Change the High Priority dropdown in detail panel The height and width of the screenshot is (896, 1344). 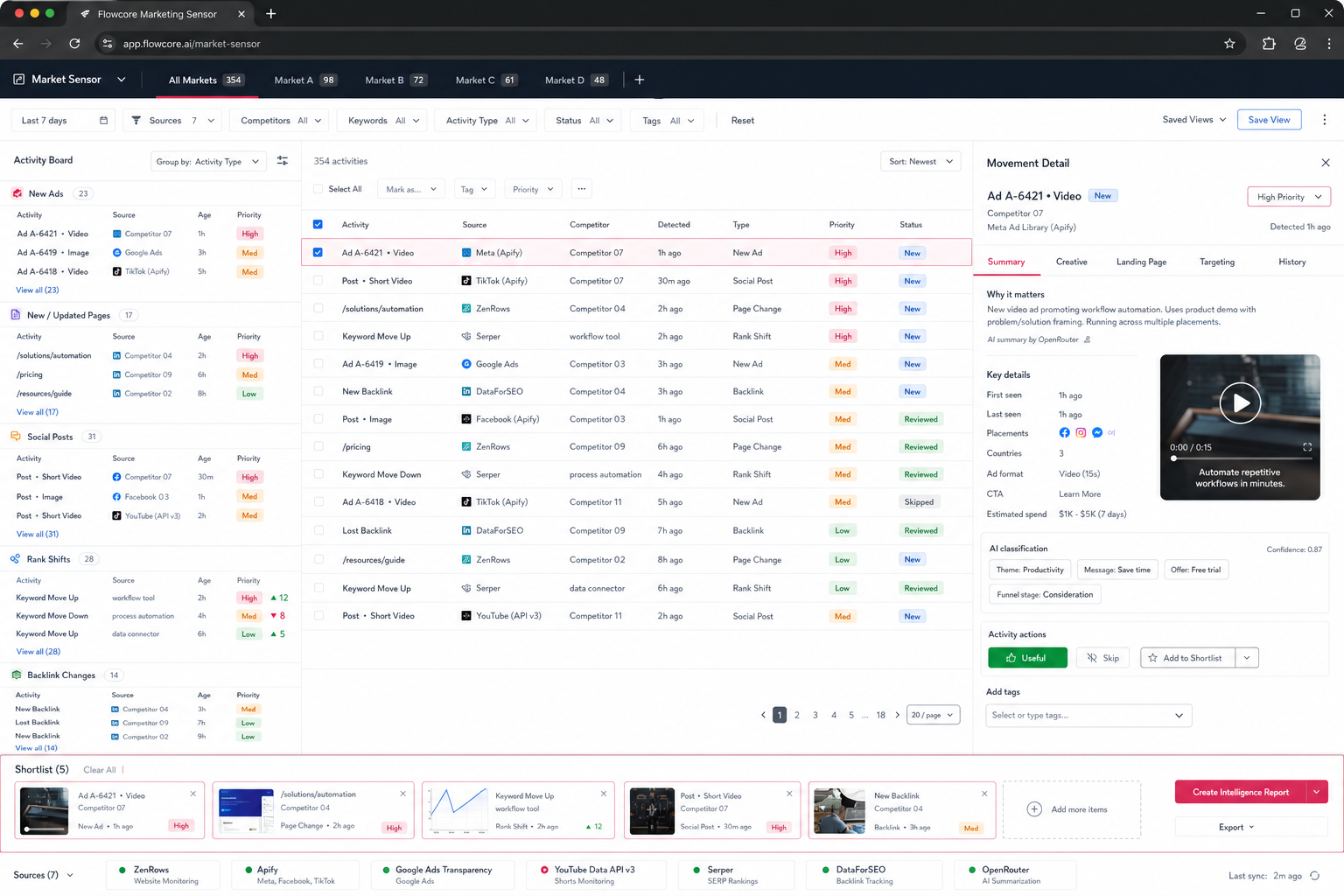1288,197
